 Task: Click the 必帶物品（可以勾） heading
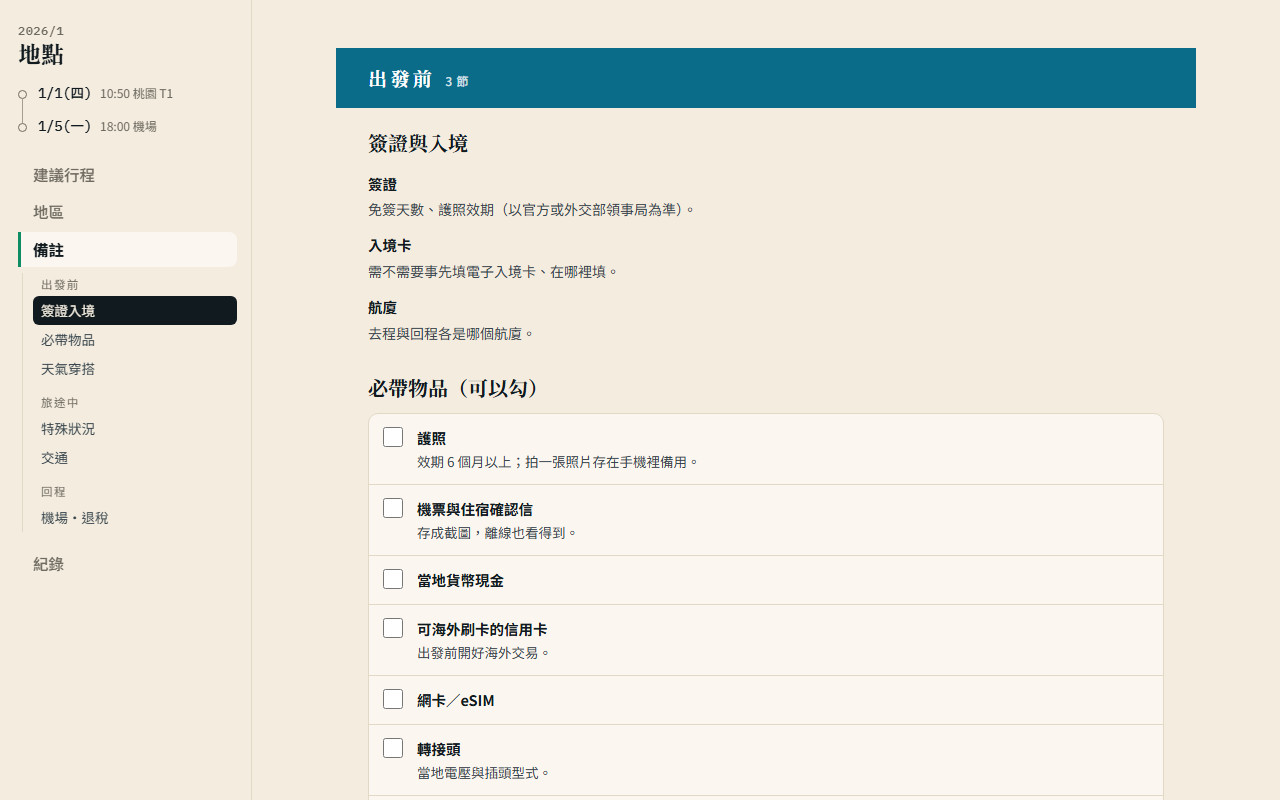pos(455,389)
